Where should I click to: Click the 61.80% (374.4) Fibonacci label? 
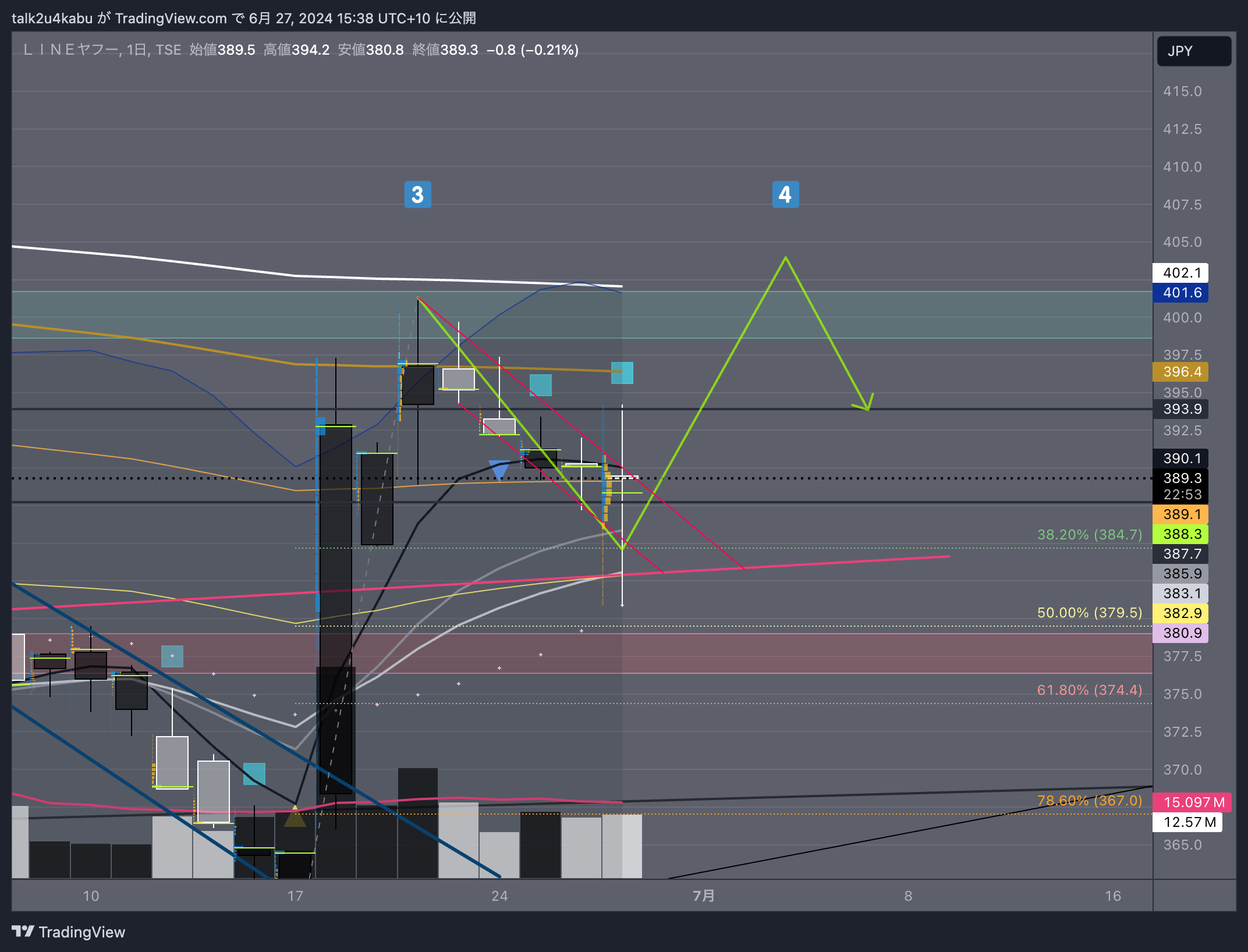click(1090, 690)
